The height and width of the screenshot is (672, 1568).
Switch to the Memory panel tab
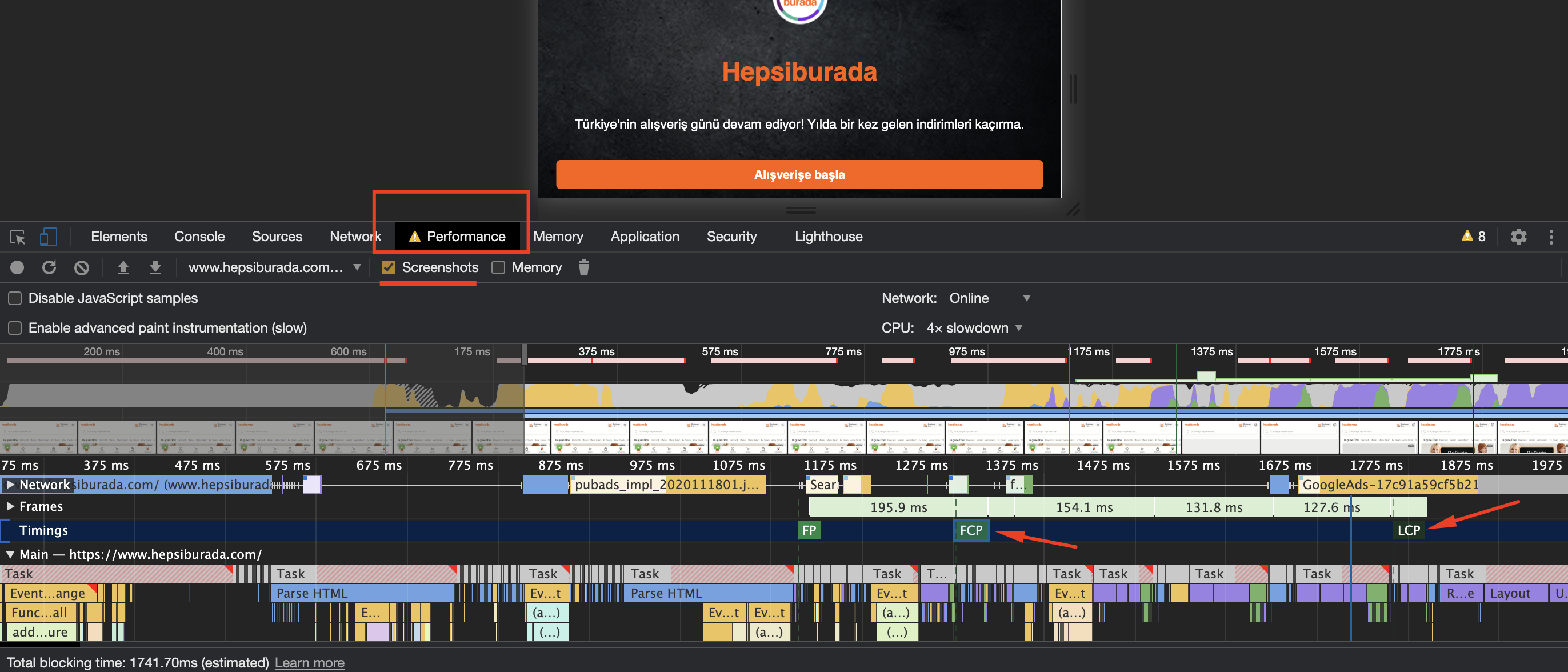(558, 237)
